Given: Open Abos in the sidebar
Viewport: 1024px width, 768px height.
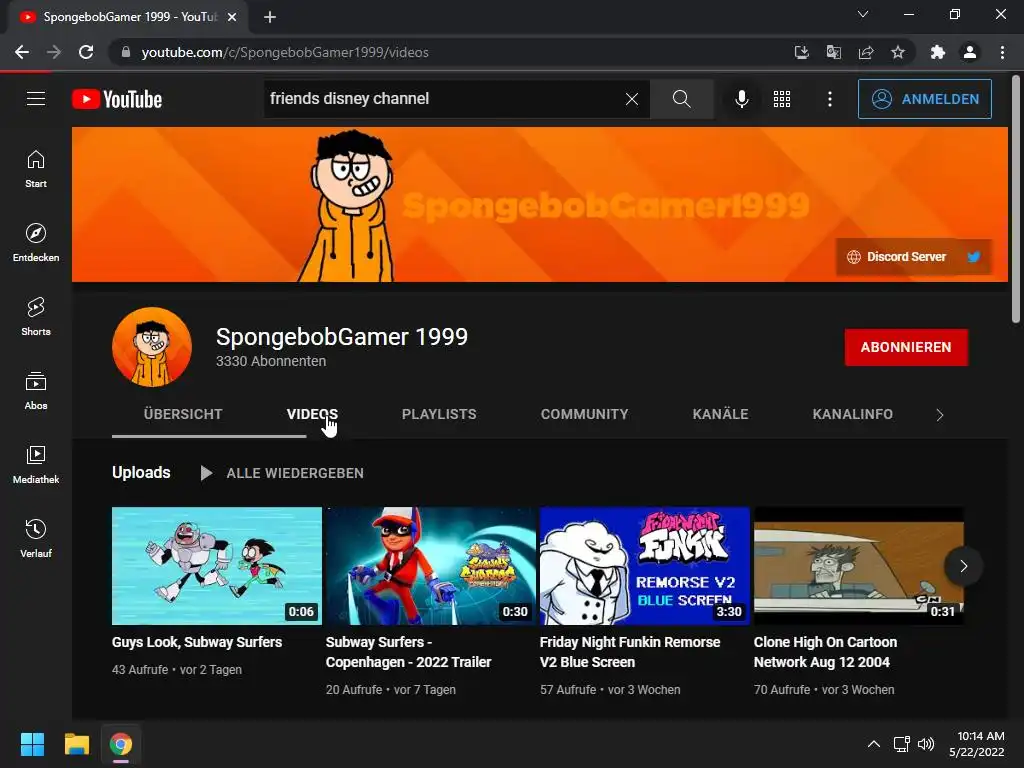Looking at the screenshot, I should (x=36, y=391).
